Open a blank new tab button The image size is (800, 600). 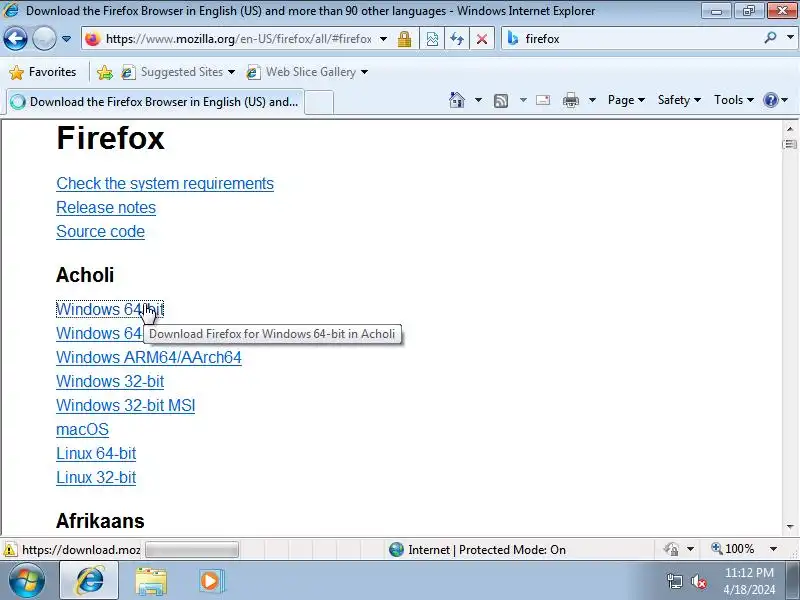(x=319, y=102)
